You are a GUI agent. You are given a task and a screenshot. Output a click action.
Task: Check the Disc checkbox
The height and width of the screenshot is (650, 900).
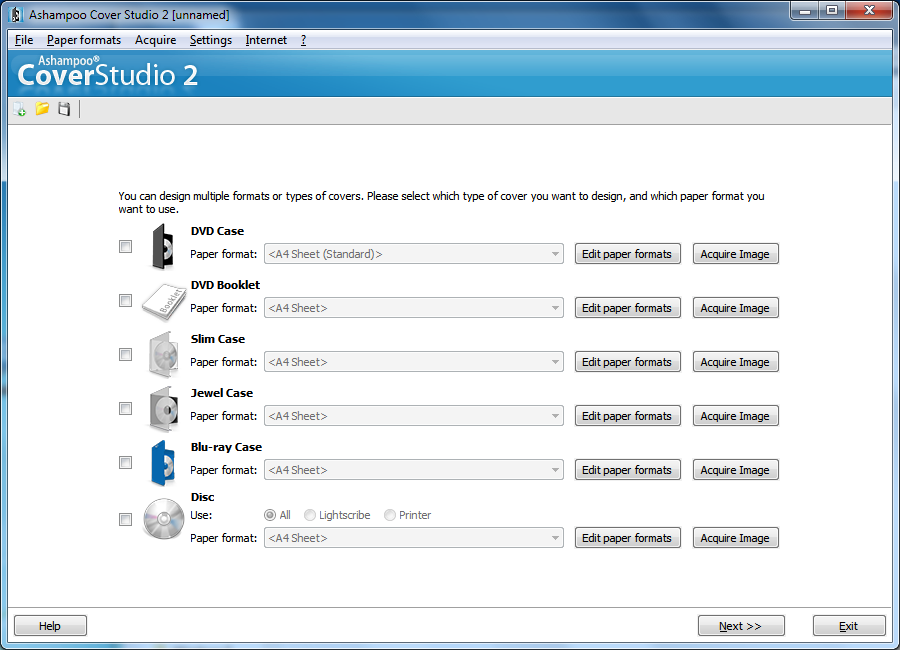click(x=125, y=519)
